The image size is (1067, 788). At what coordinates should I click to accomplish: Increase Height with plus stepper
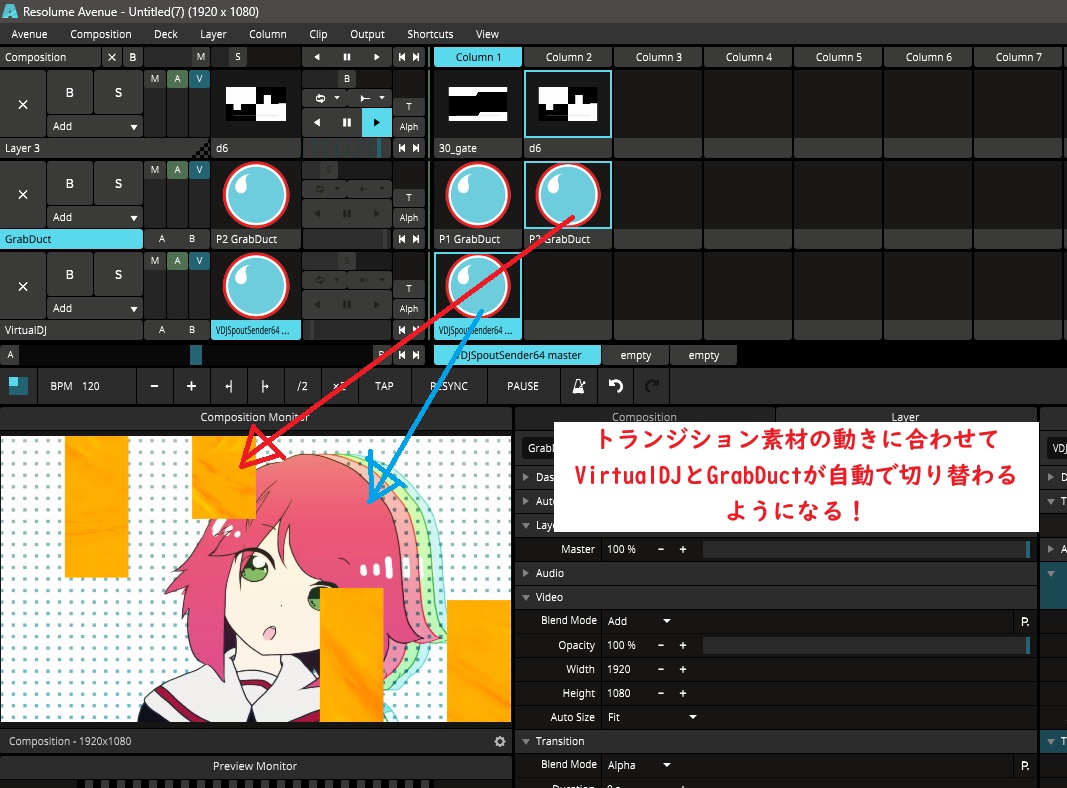point(683,693)
